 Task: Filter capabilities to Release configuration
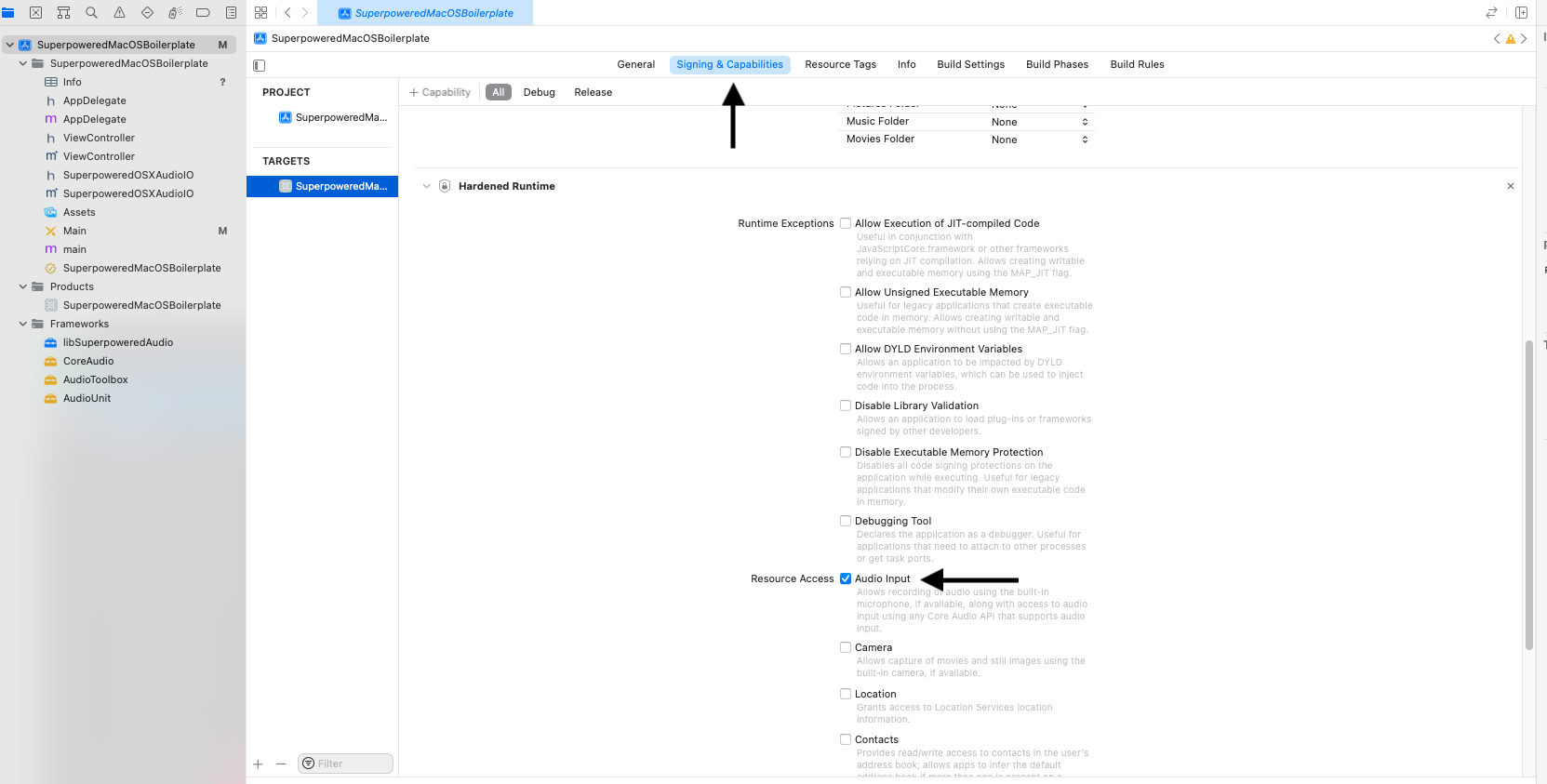[593, 92]
